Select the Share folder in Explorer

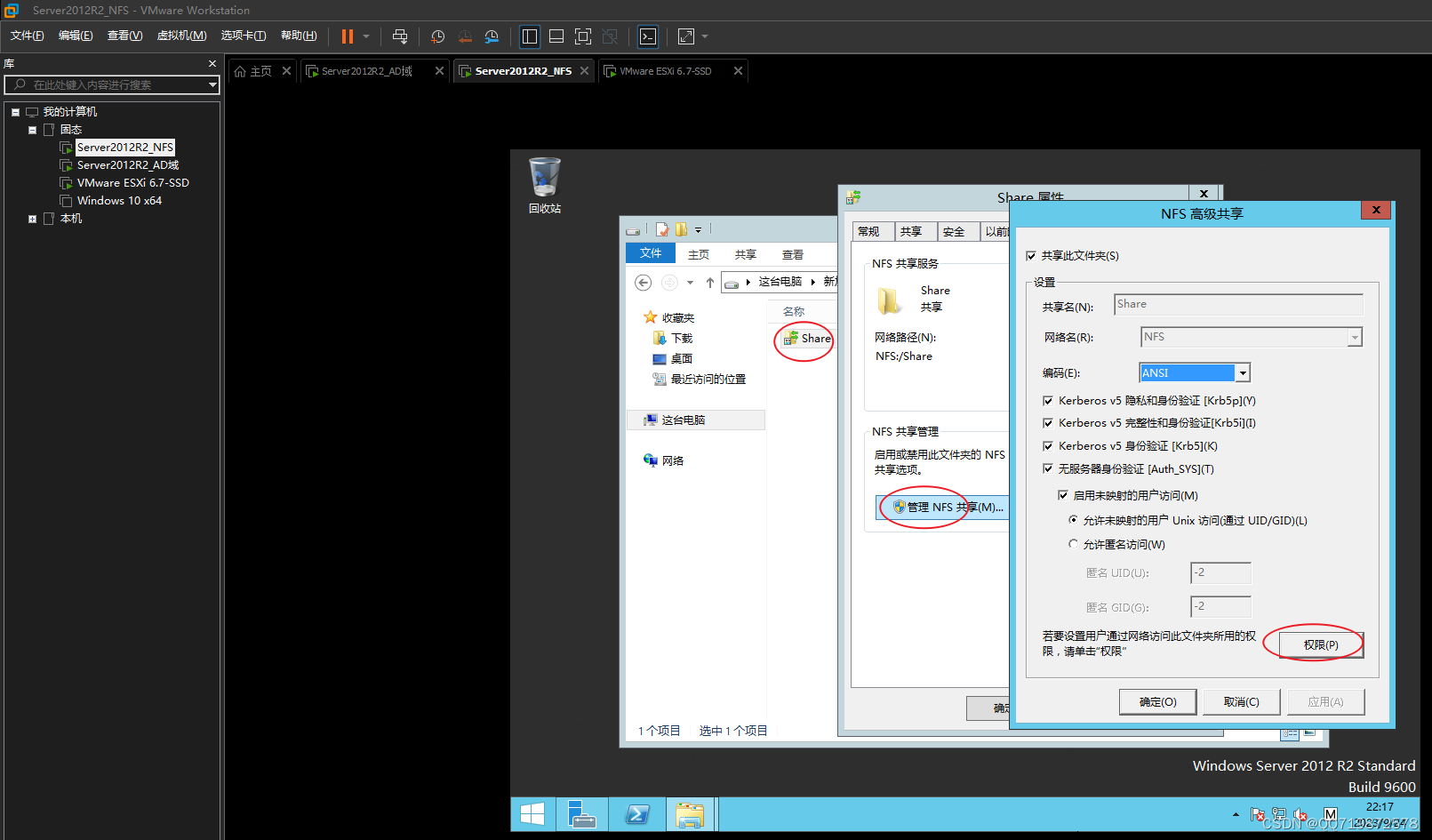[807, 339]
